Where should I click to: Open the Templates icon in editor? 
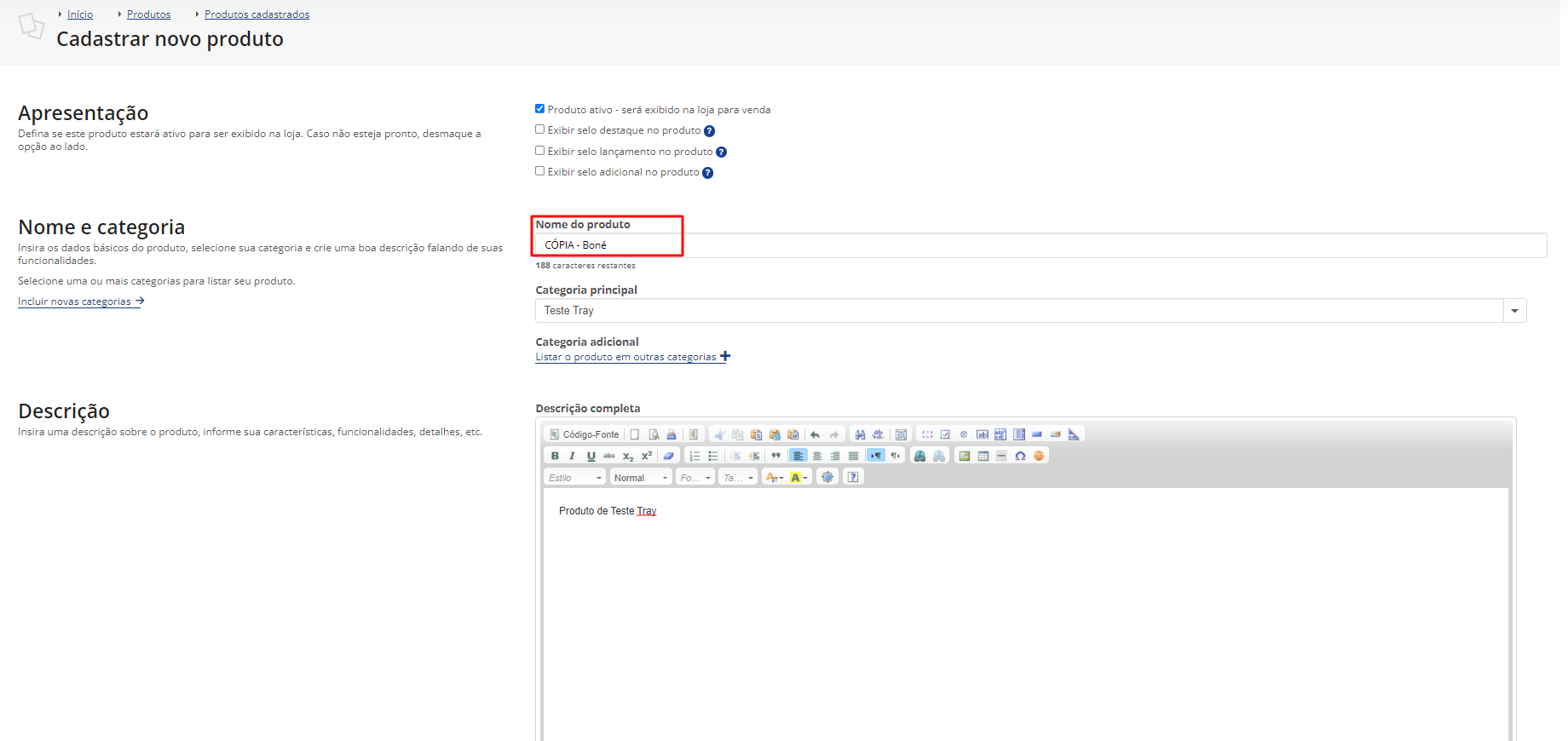[694, 434]
